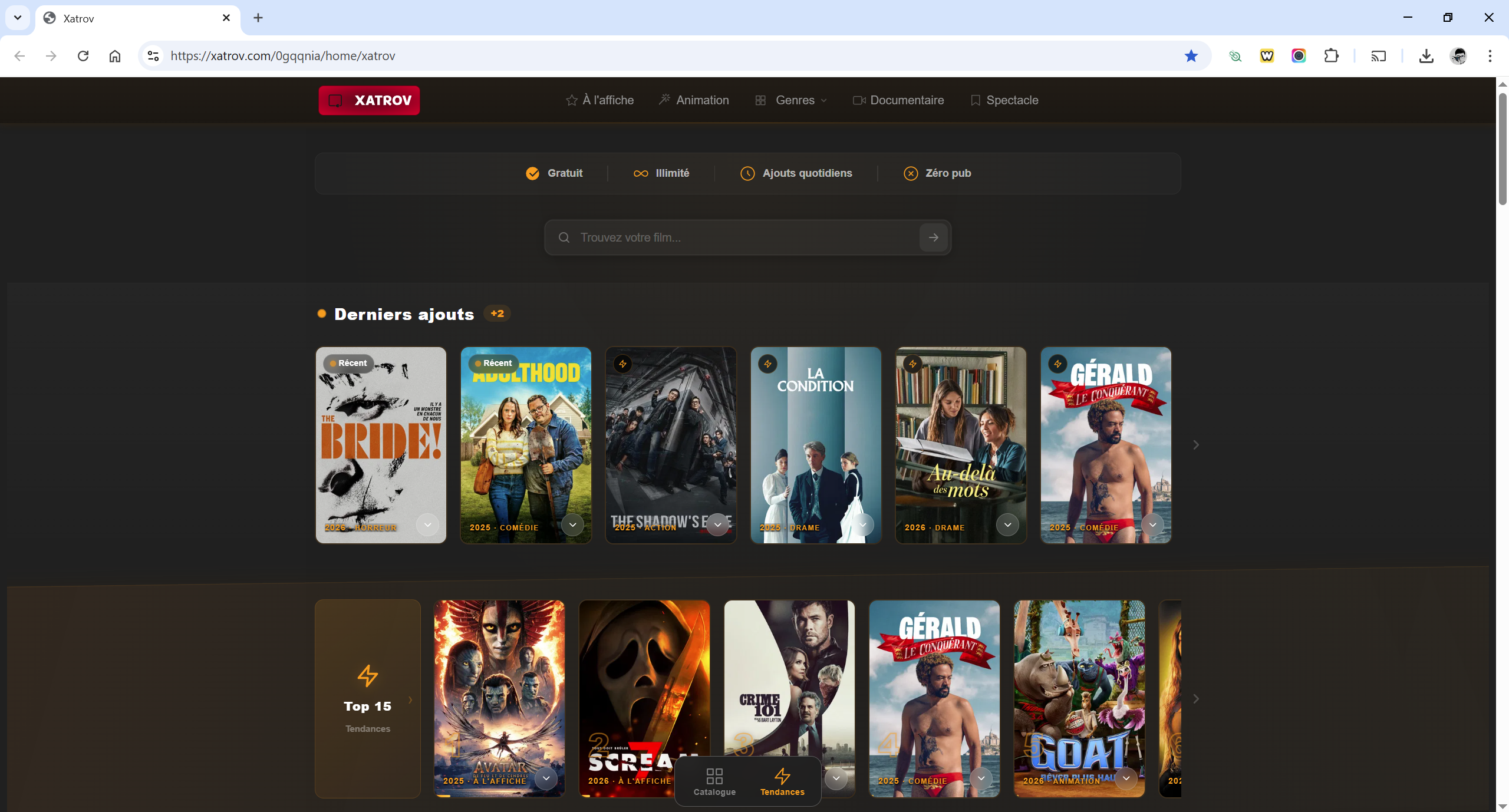The width and height of the screenshot is (1509, 812).
Task: Open the À l'affiche menu item
Action: coord(600,100)
